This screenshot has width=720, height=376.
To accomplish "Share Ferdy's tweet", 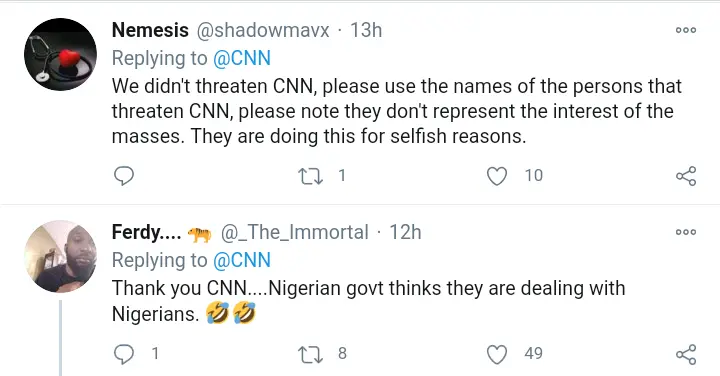I will coord(686,354).
